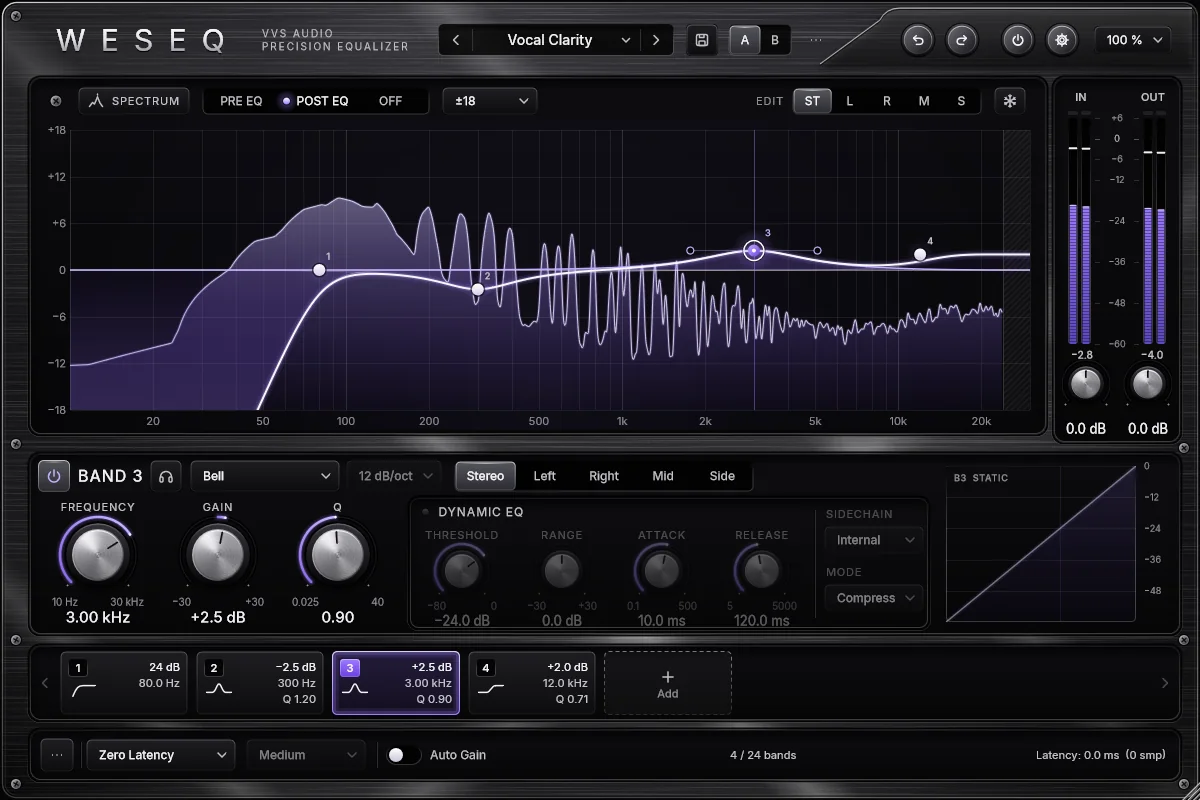Switch to preset slot B

[775, 40]
